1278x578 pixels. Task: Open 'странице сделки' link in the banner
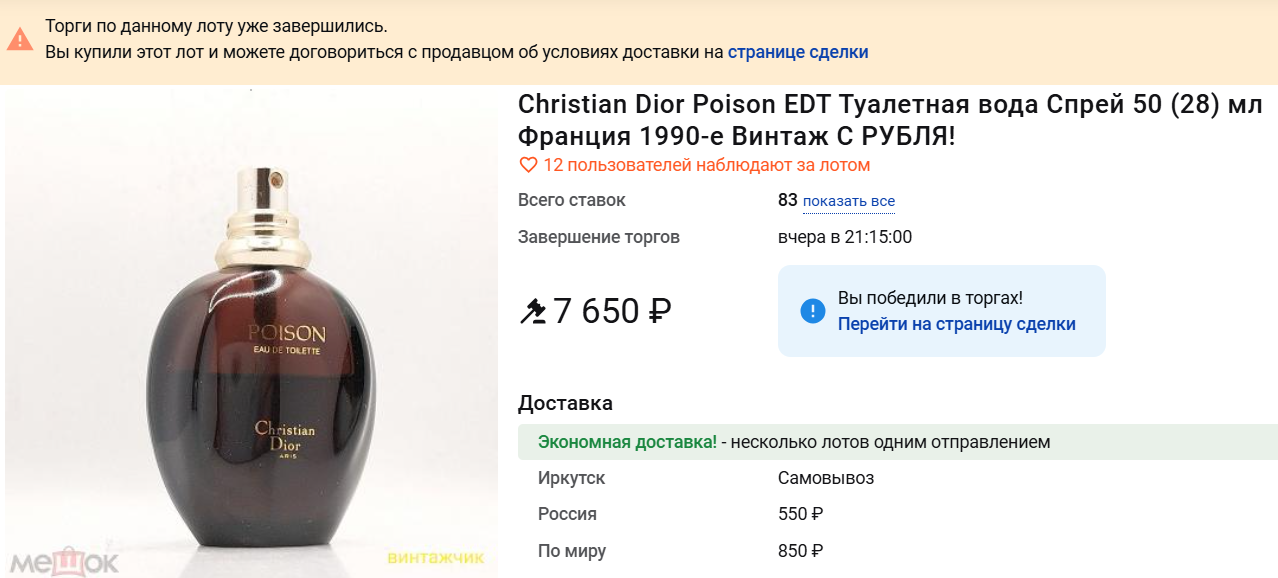coord(797,52)
